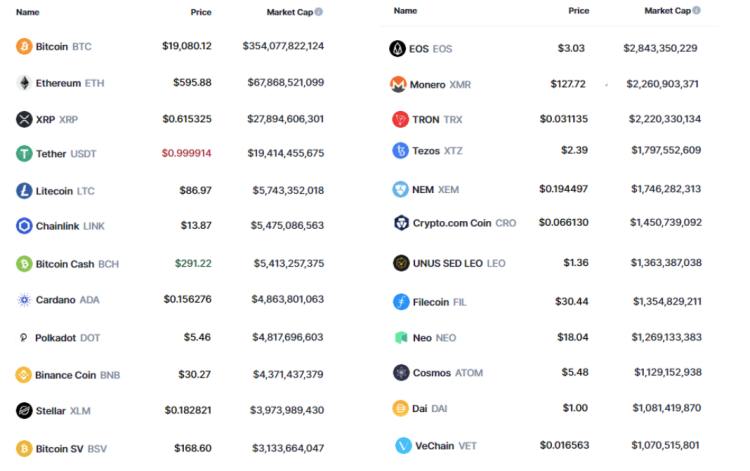Viewport: 750px width, 471px height.
Task: Click the right Market Cap info icon
Action: pos(696,10)
